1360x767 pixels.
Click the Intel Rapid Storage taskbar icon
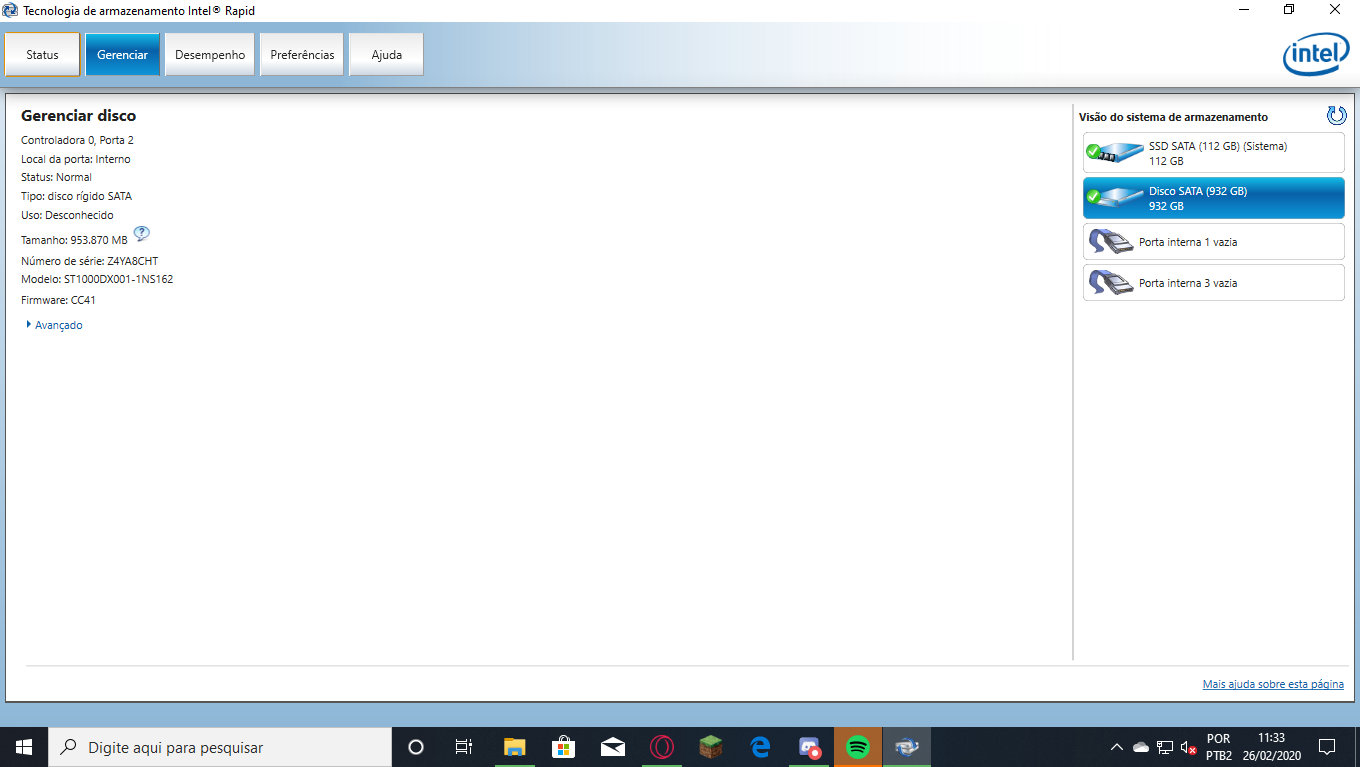pos(907,747)
